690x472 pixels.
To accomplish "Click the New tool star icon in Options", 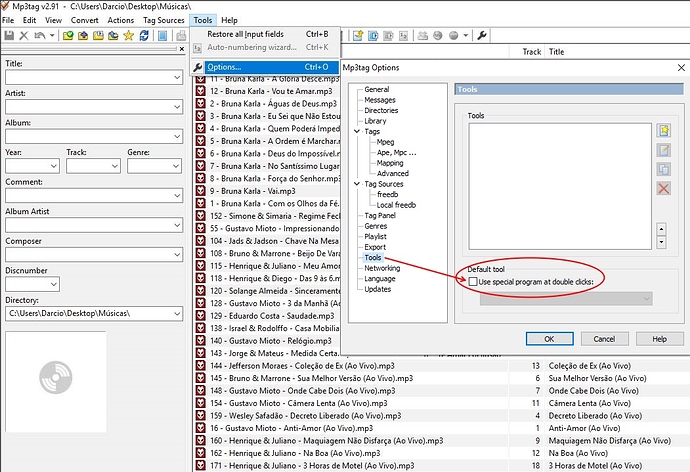I will (664, 130).
